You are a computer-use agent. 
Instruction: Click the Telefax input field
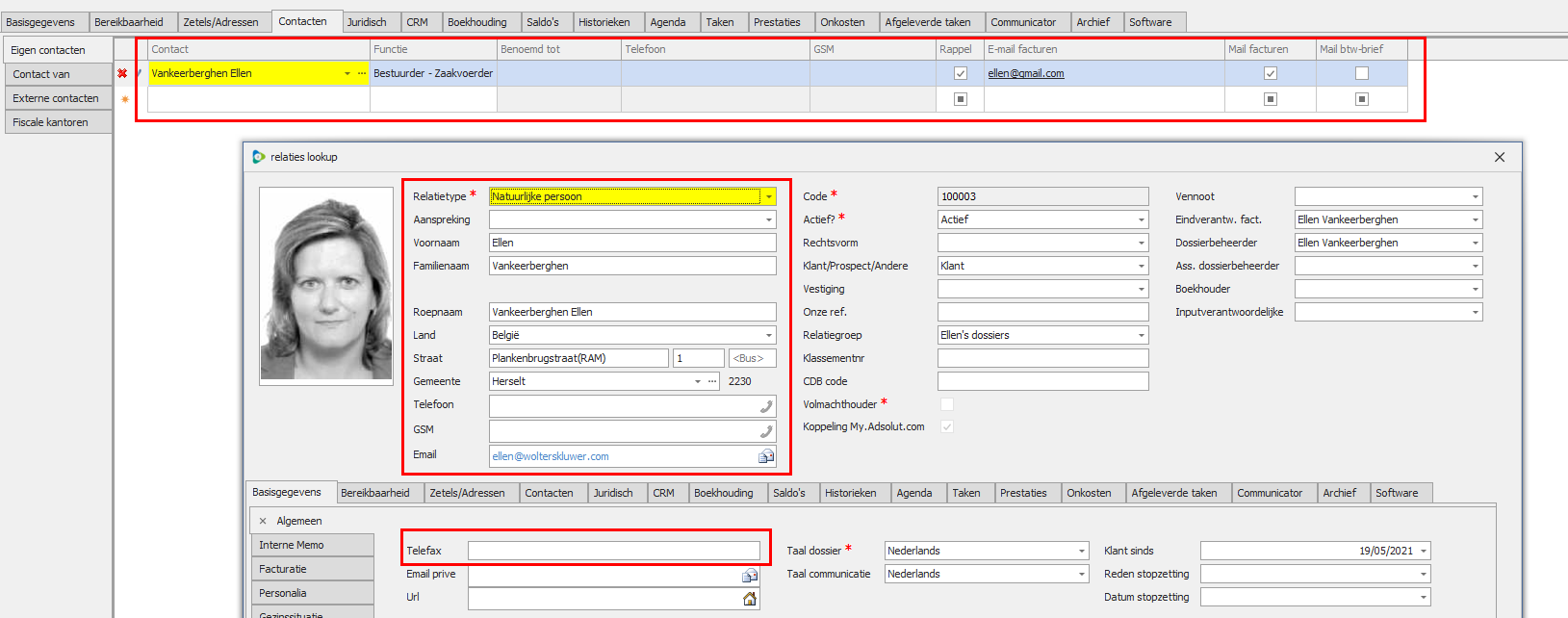[x=613, y=551]
